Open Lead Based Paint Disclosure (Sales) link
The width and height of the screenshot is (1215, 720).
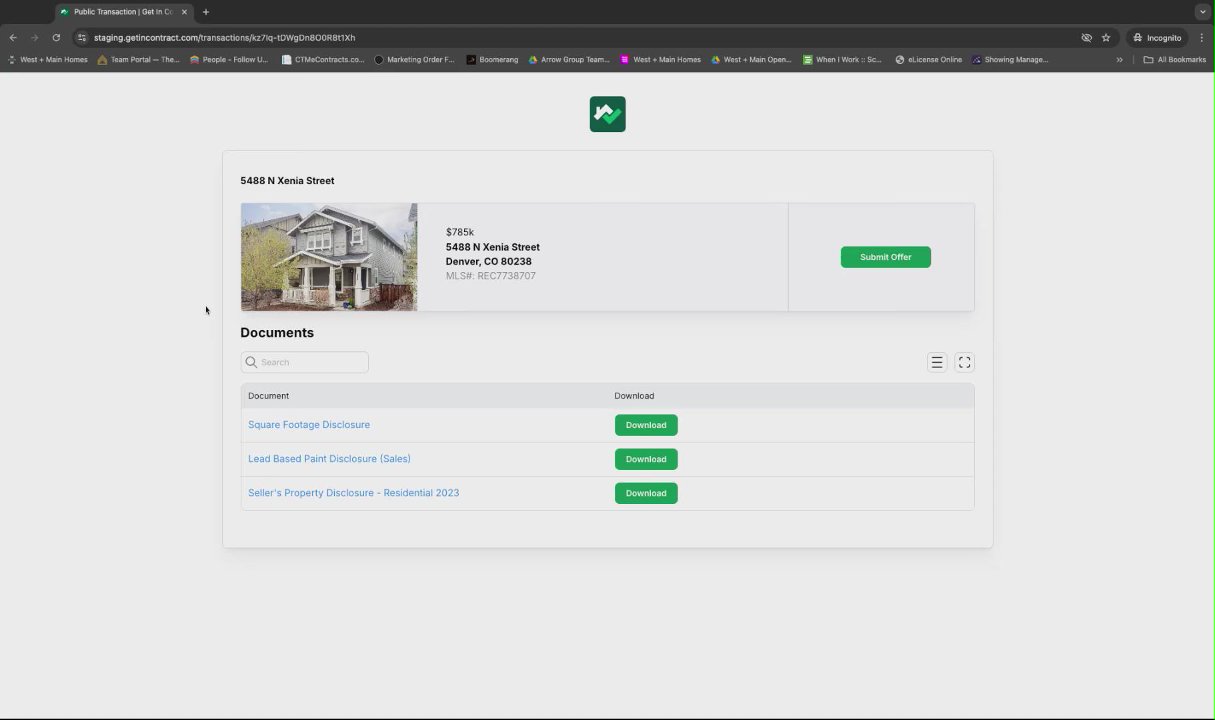[x=329, y=459]
